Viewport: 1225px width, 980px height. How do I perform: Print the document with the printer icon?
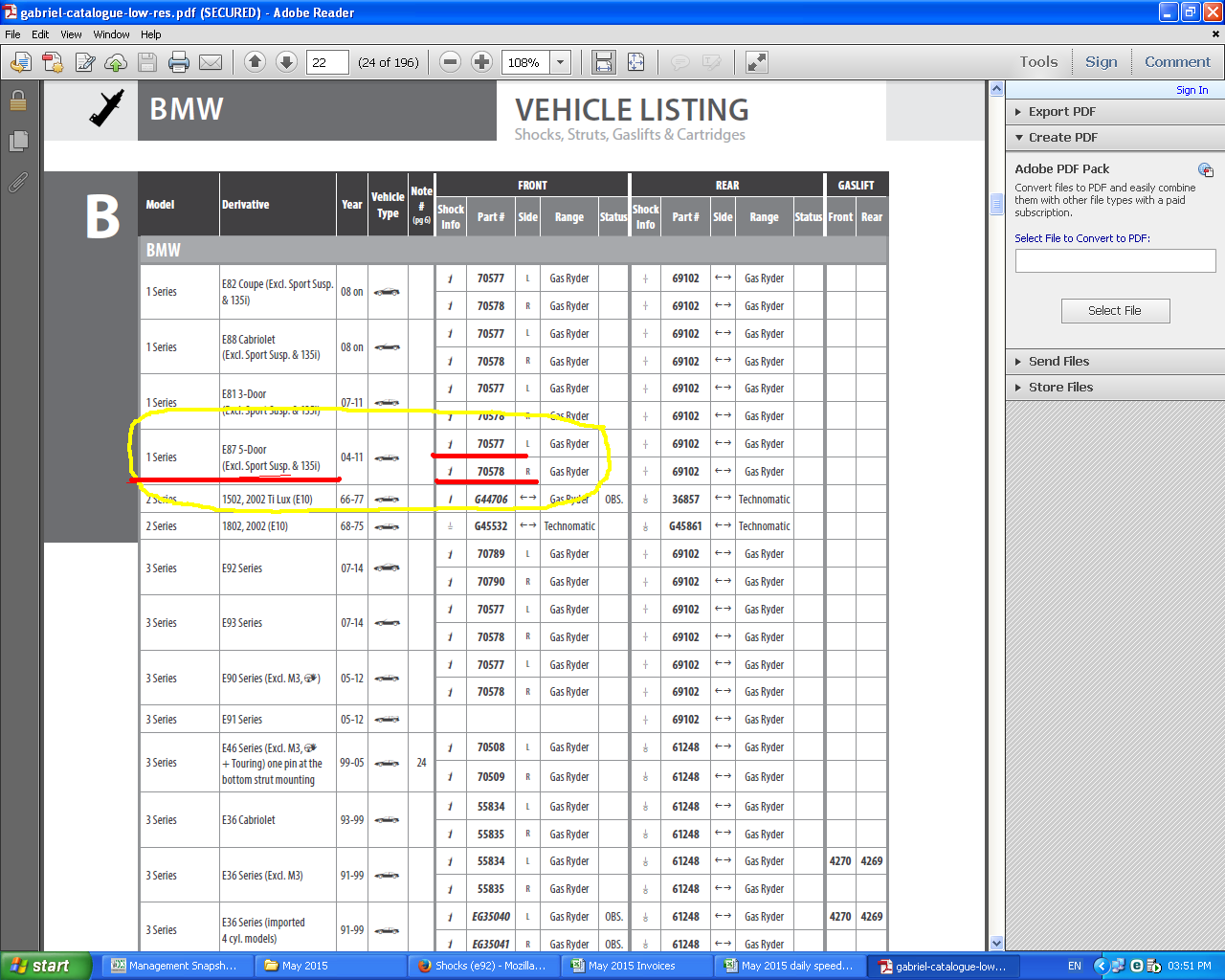[179, 62]
